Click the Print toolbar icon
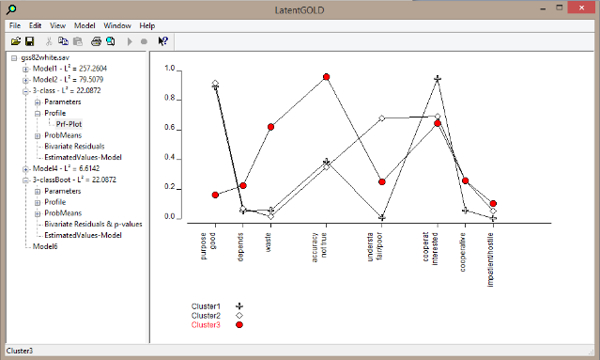Viewport: 600px width, 360px height. [x=96, y=41]
